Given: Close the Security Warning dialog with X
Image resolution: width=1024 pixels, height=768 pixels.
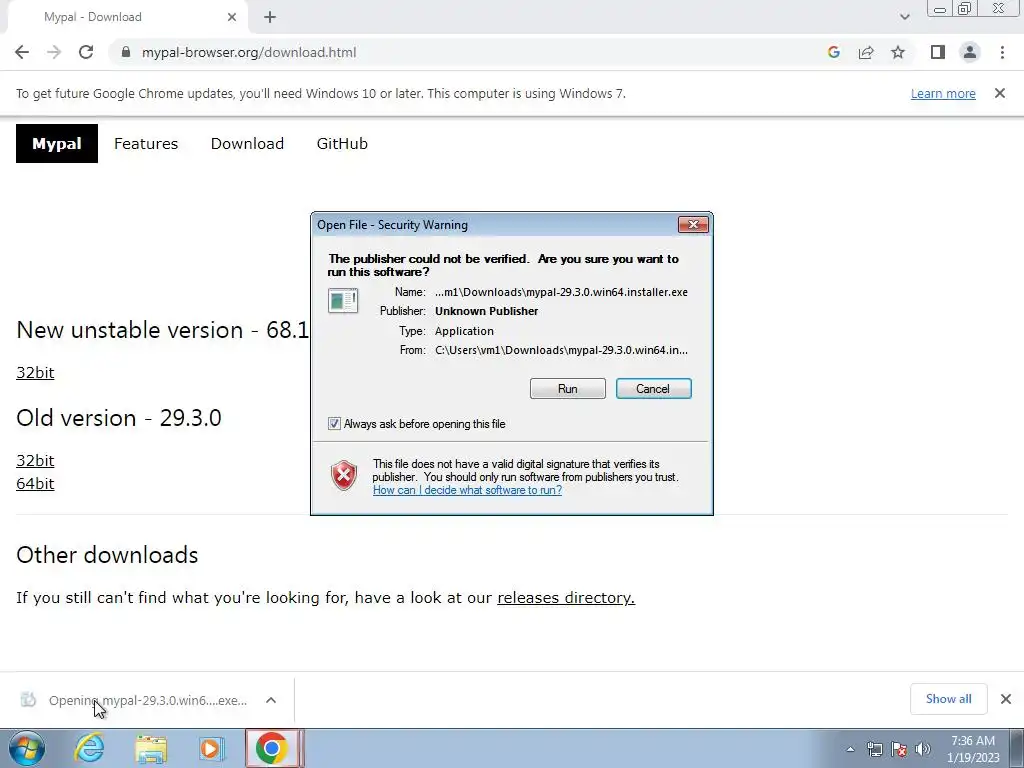Looking at the screenshot, I should click(693, 225).
